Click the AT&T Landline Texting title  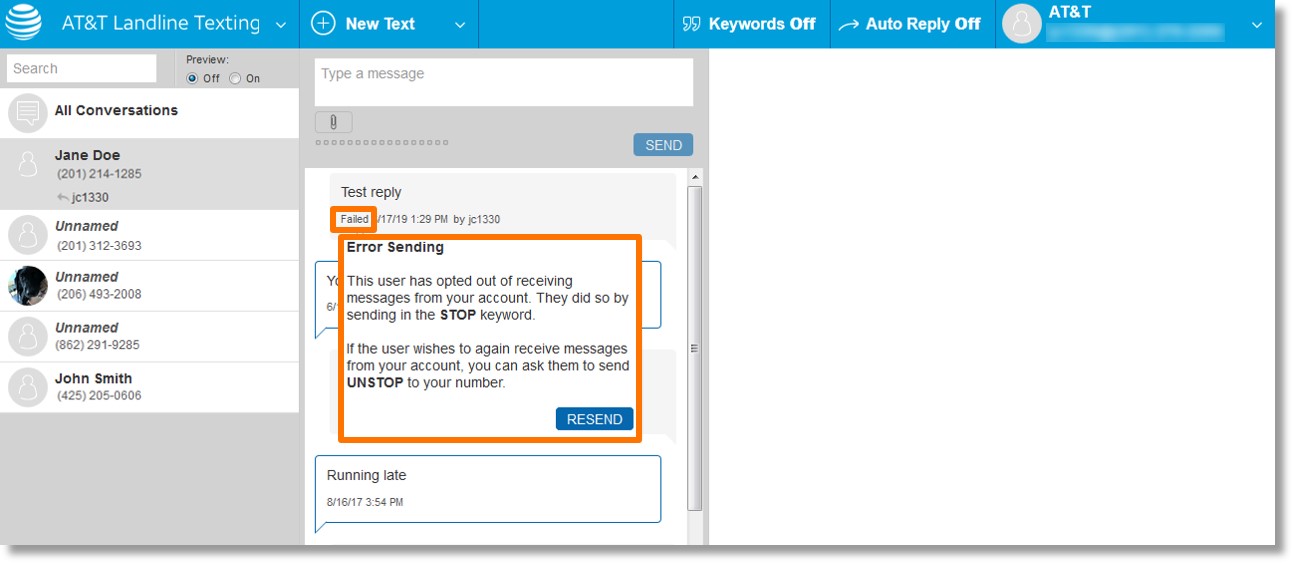(x=160, y=23)
